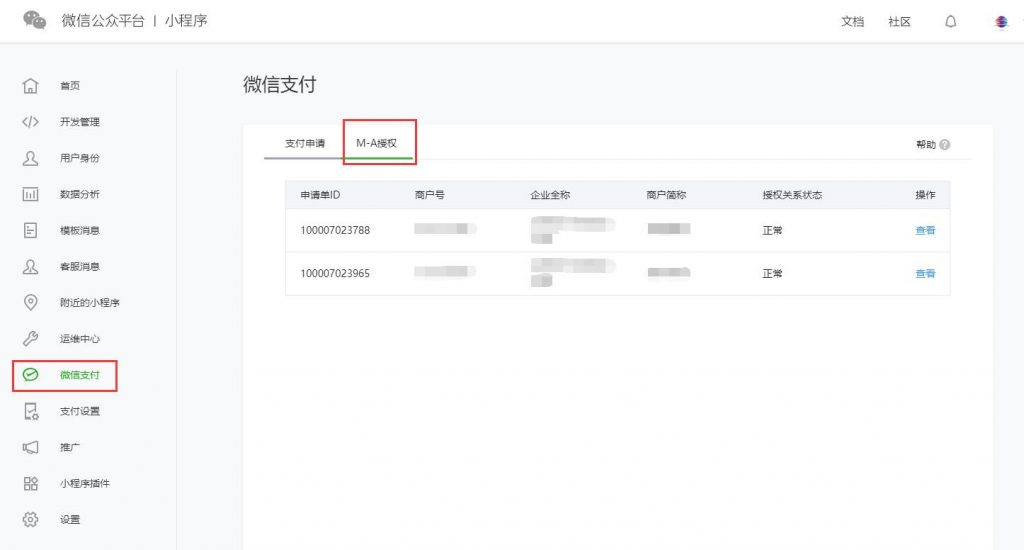Viewport: 1024px width, 550px height.
Task: Click the WeChat logo in the header
Action: (x=35, y=20)
